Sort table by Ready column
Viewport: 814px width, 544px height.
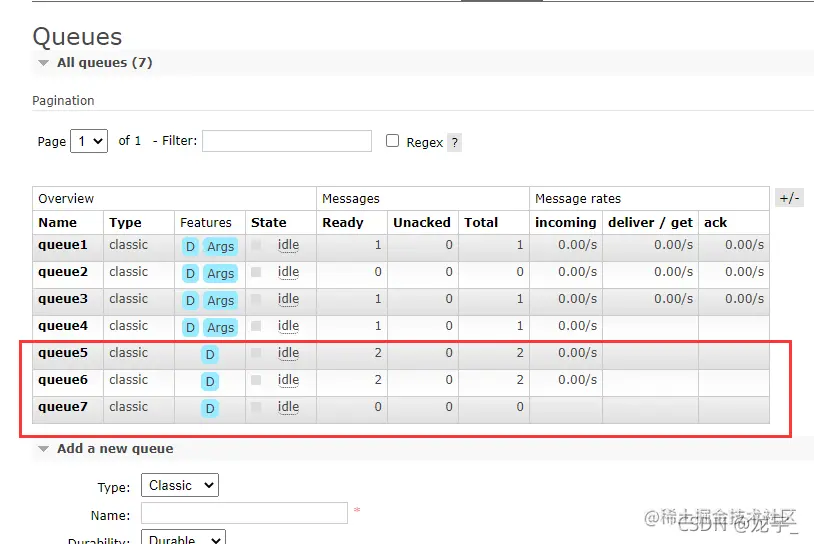[343, 222]
